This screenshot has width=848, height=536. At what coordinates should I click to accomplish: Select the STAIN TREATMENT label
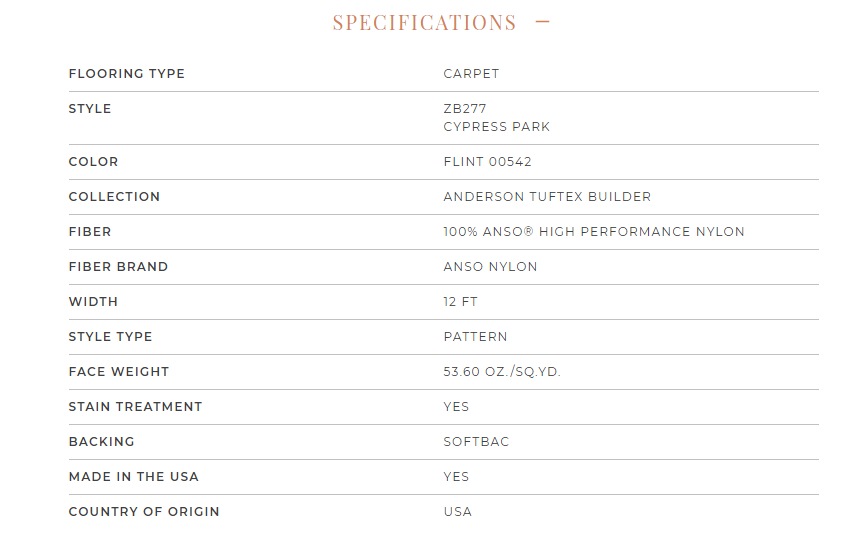point(135,407)
